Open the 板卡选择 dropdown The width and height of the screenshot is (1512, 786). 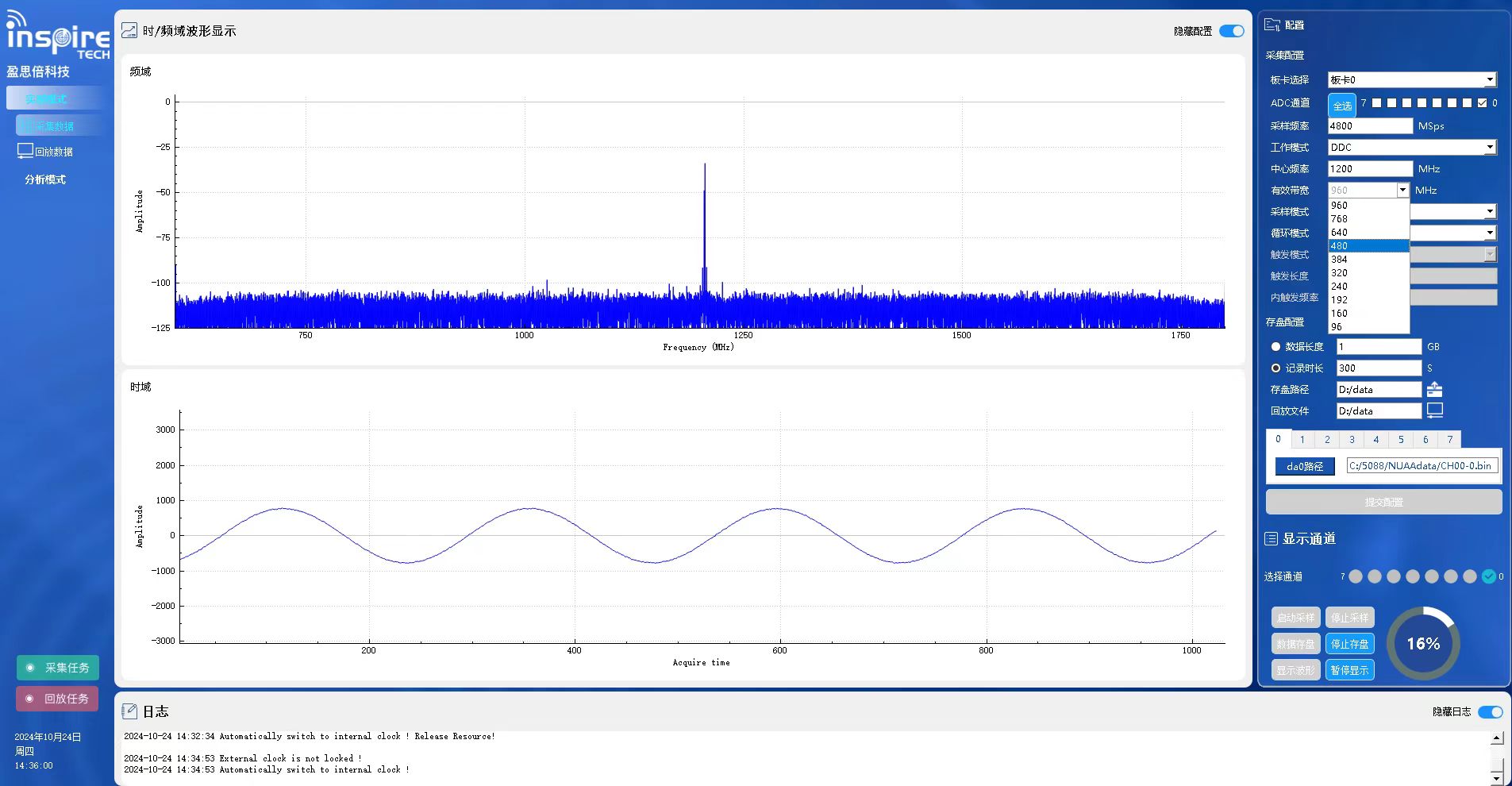coord(1490,80)
